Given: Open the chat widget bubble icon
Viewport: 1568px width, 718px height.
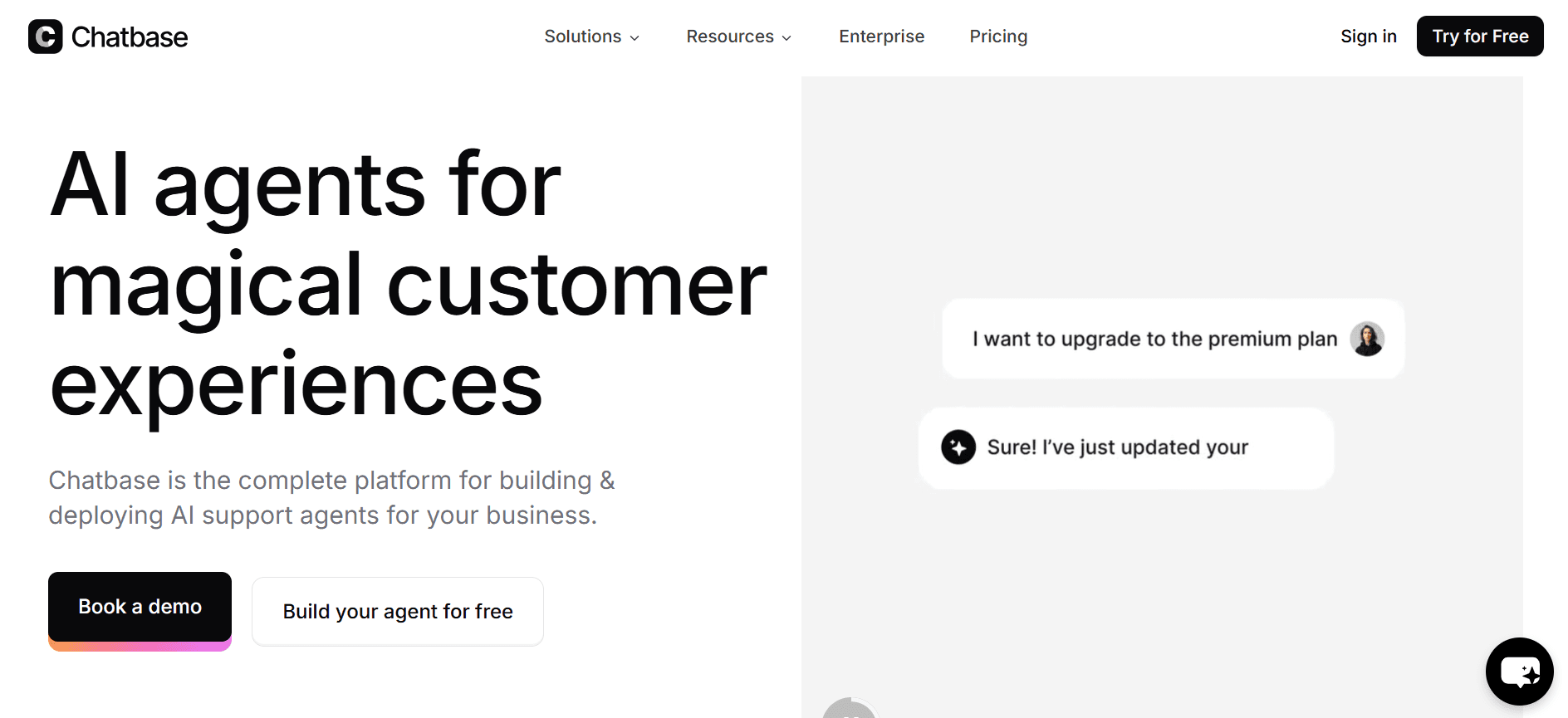Looking at the screenshot, I should coord(1519,671).
